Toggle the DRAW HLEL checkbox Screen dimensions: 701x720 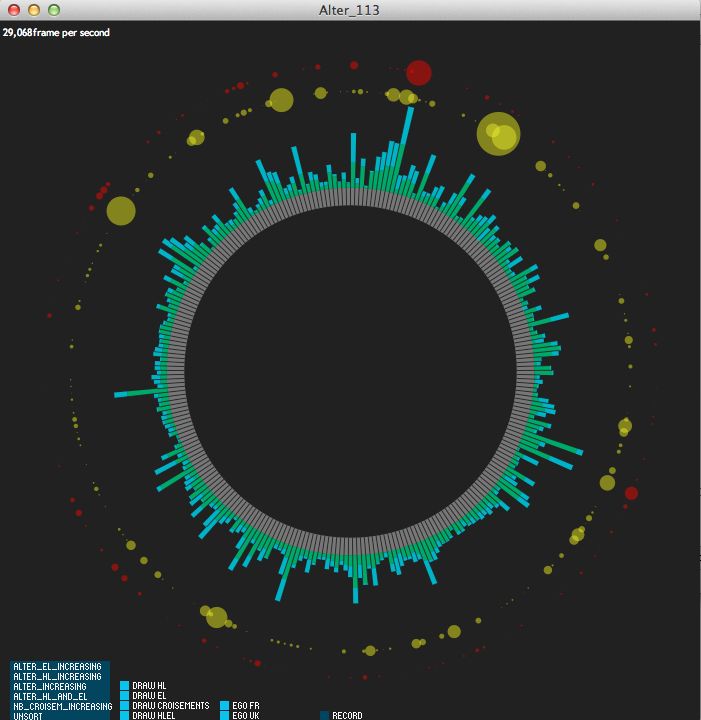click(x=125, y=716)
